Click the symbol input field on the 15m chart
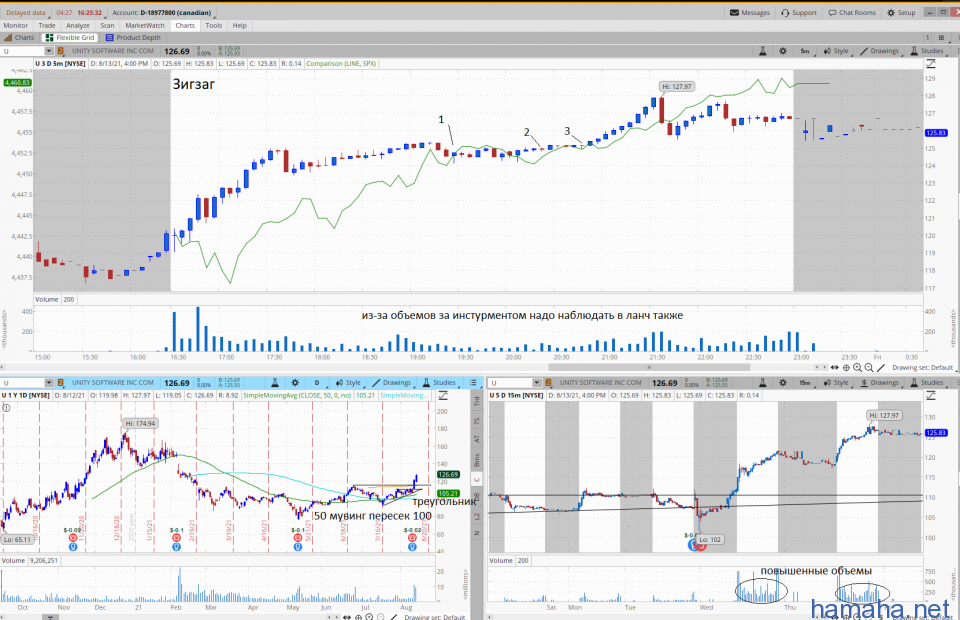The height and width of the screenshot is (620, 960). (x=511, y=383)
